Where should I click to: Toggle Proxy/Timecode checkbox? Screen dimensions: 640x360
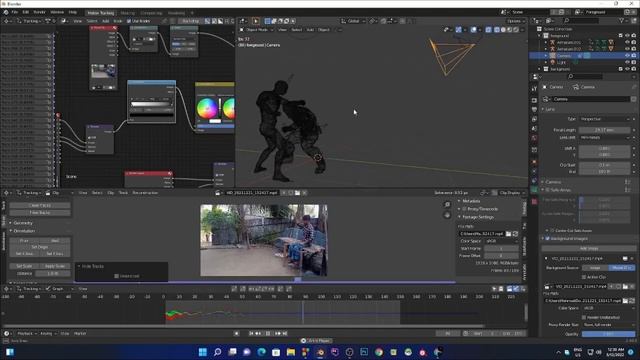(x=464, y=209)
